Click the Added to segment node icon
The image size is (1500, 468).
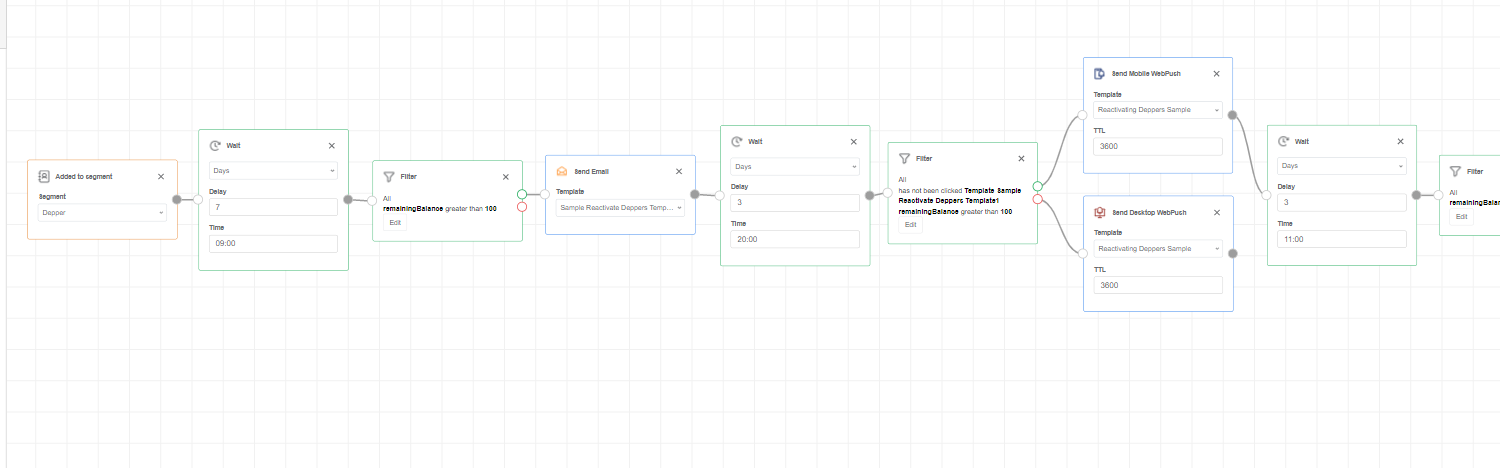coord(44,176)
